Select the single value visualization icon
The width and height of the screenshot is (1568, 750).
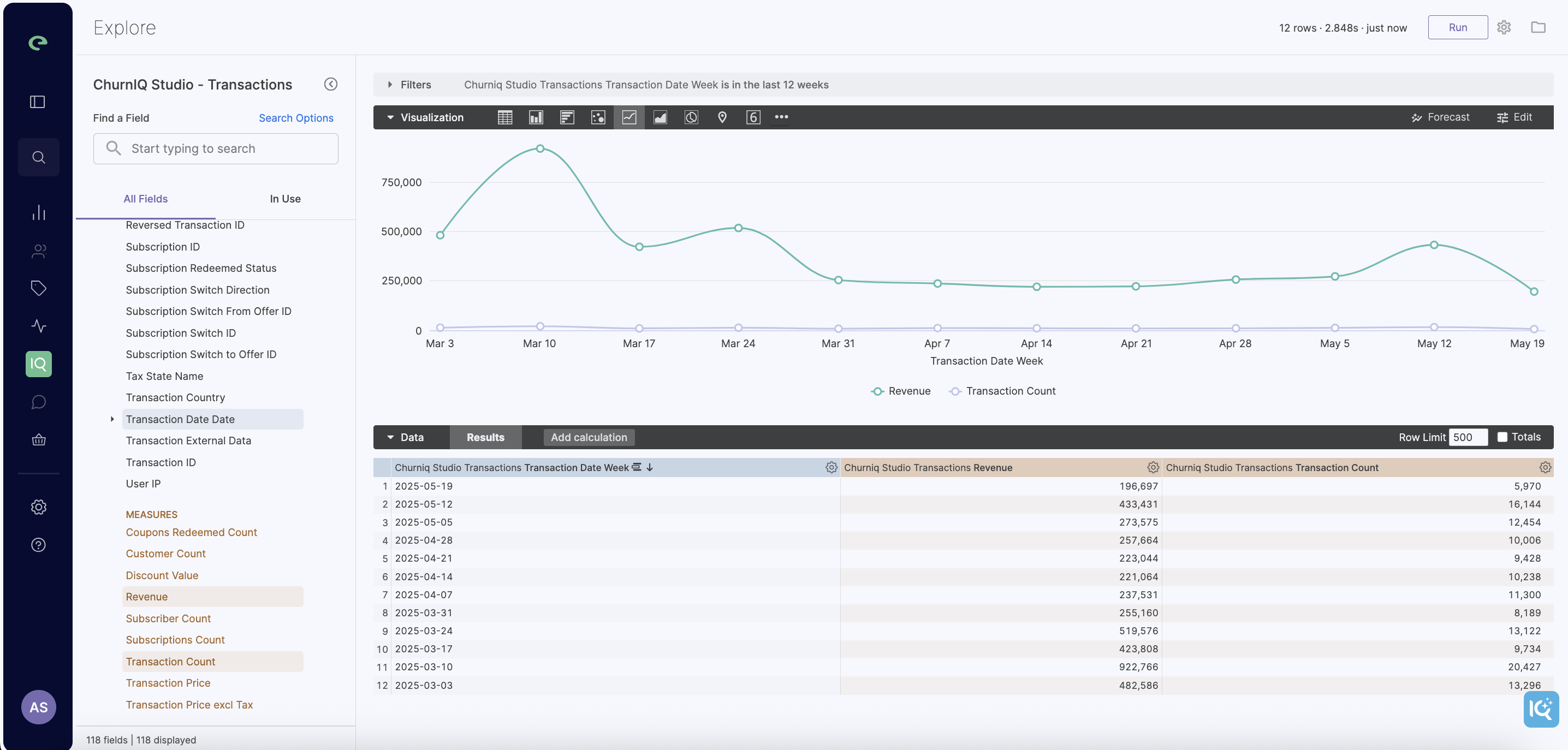(753, 117)
